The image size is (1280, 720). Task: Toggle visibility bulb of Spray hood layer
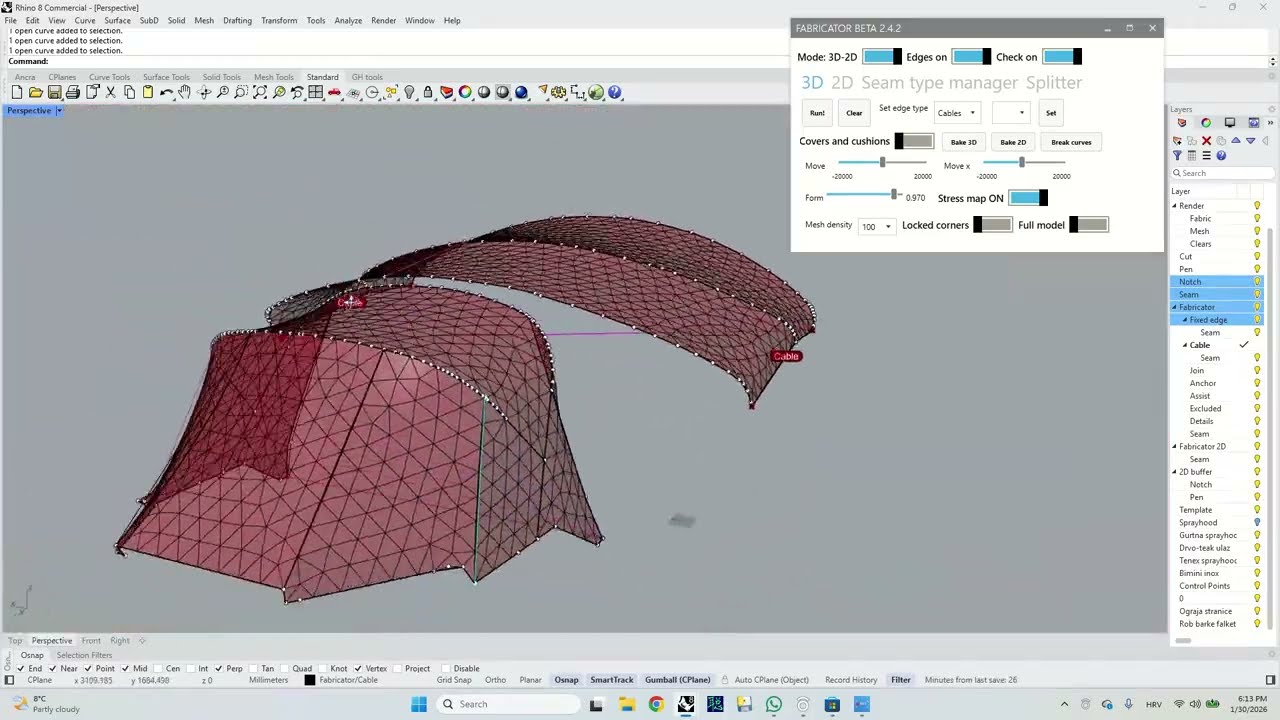1257,523
